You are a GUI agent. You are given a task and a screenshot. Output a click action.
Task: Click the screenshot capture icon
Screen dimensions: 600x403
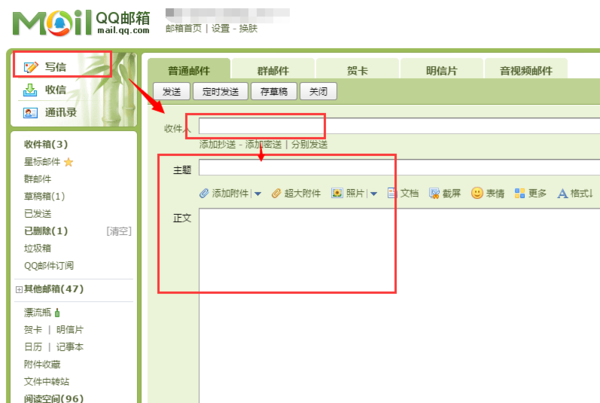coord(434,193)
